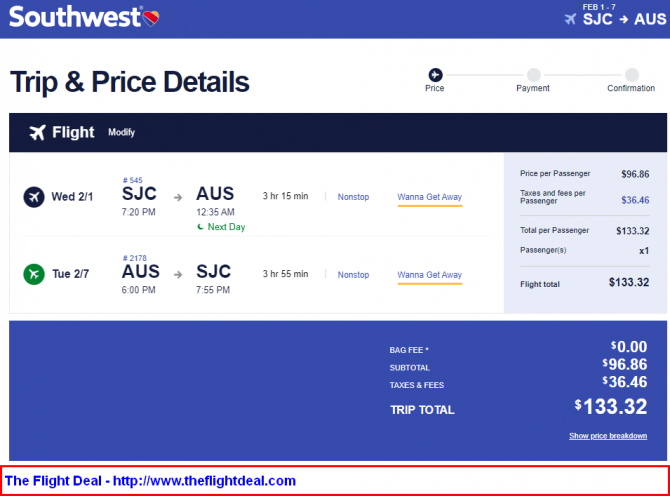
Task: Click the Tue 2/7 return date
Action: [71, 274]
